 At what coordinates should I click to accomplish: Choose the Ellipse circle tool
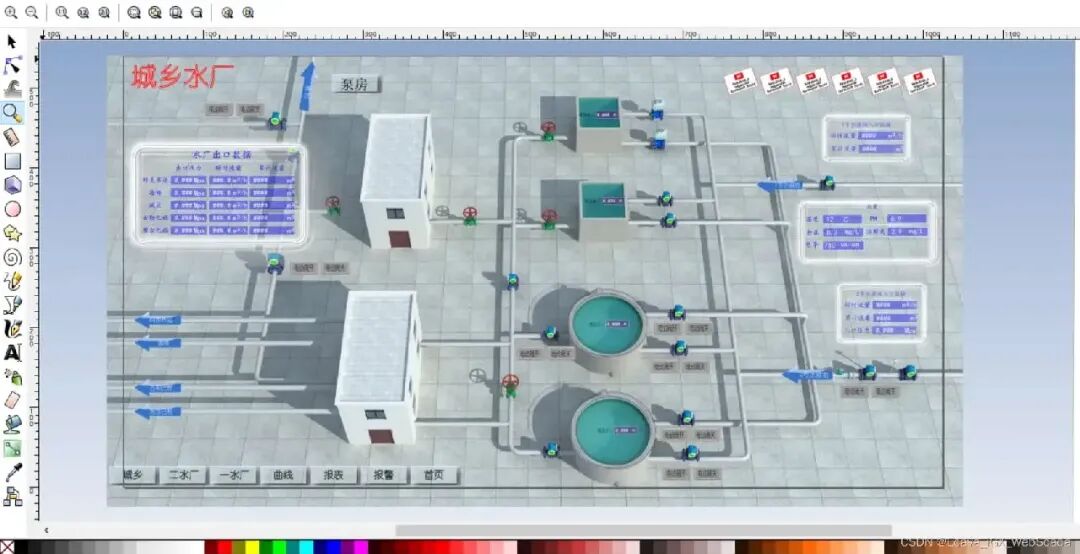pos(12,209)
